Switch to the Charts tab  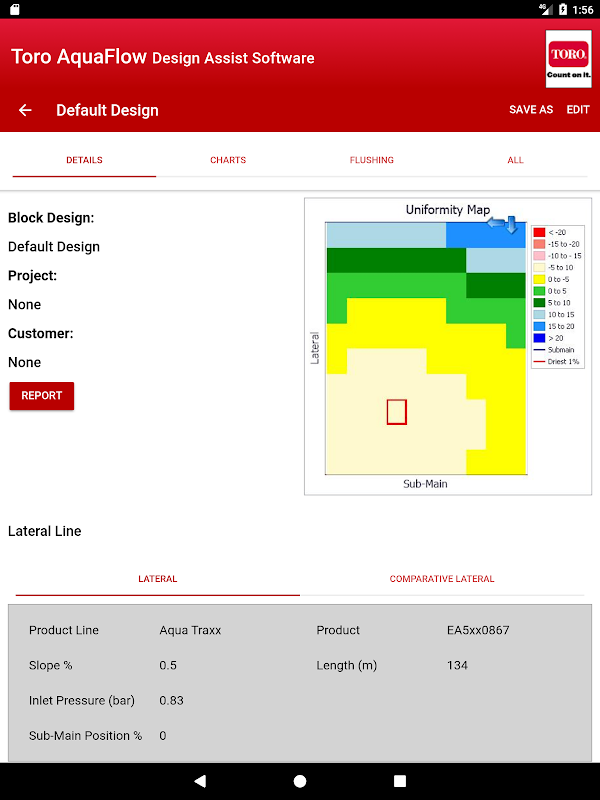click(x=228, y=160)
